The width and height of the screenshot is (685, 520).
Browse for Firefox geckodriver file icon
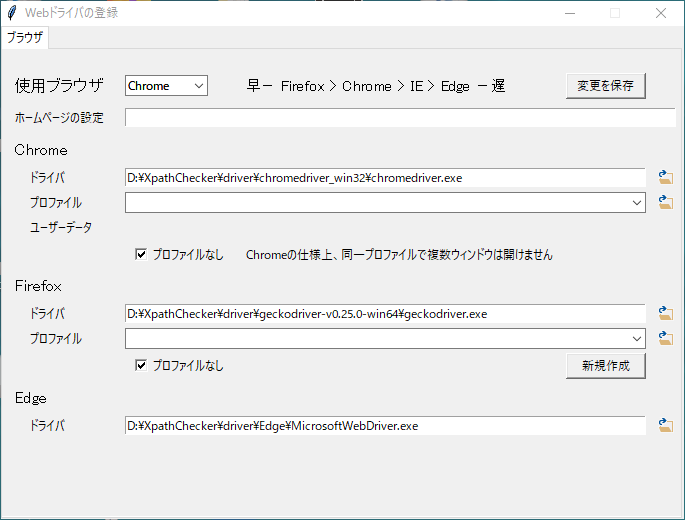(665, 313)
